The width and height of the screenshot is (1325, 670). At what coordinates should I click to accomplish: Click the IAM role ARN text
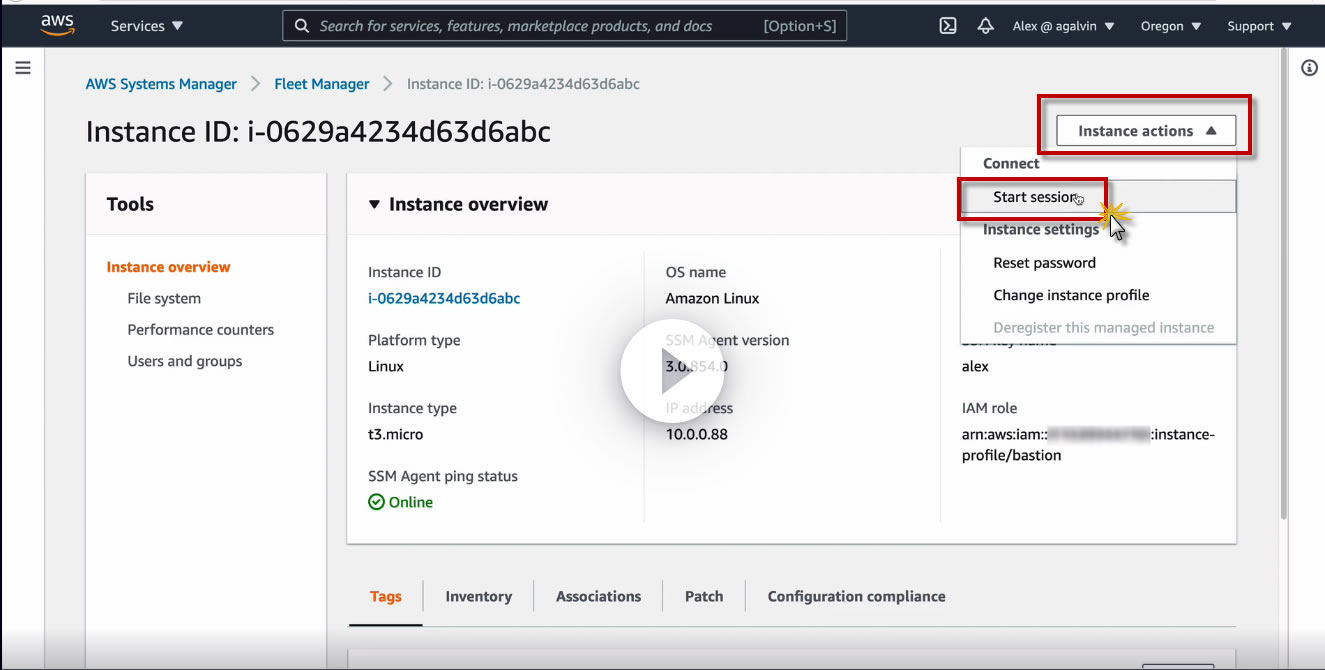click(x=1088, y=445)
